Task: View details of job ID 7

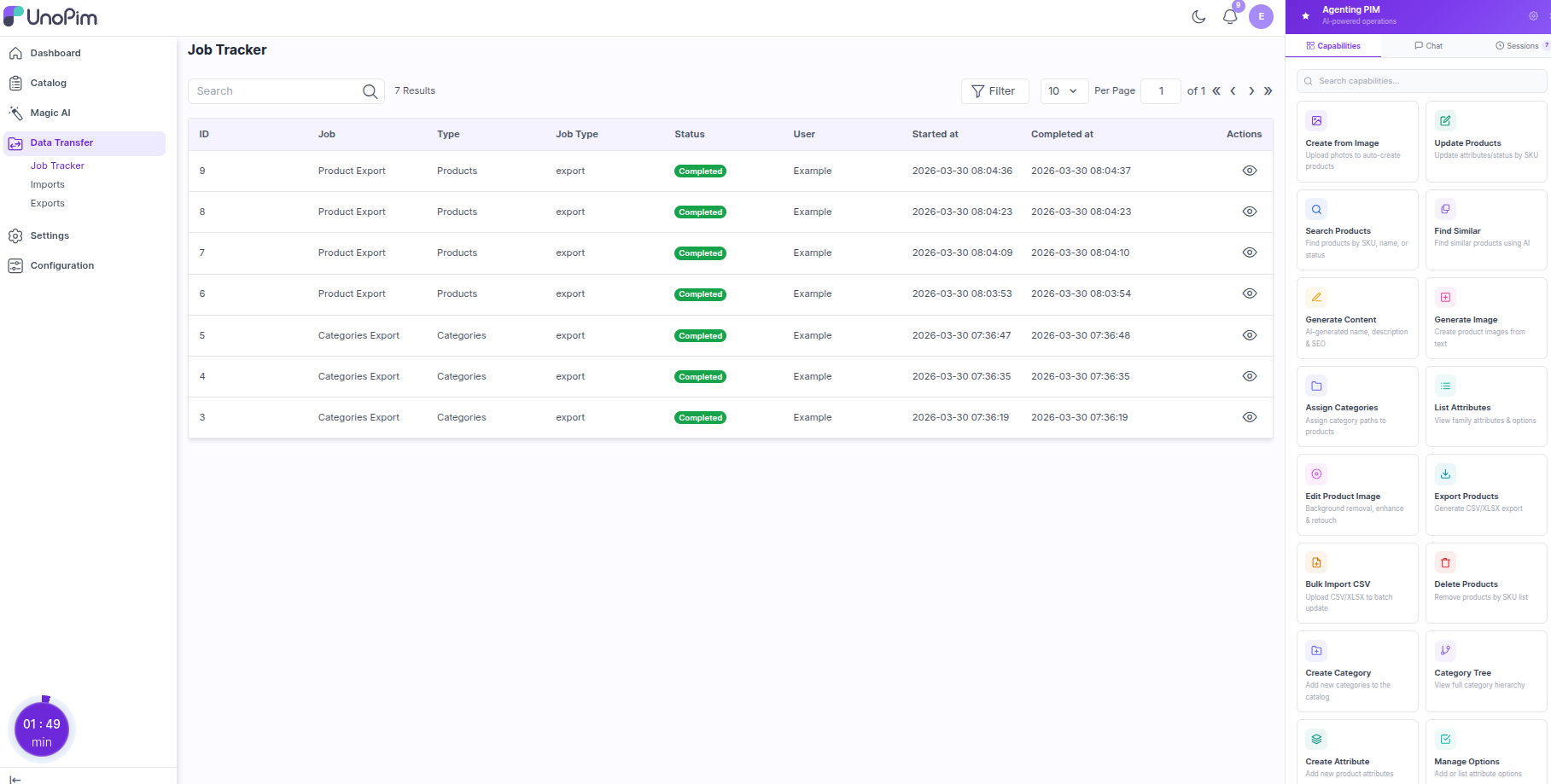Action: tap(1250, 253)
